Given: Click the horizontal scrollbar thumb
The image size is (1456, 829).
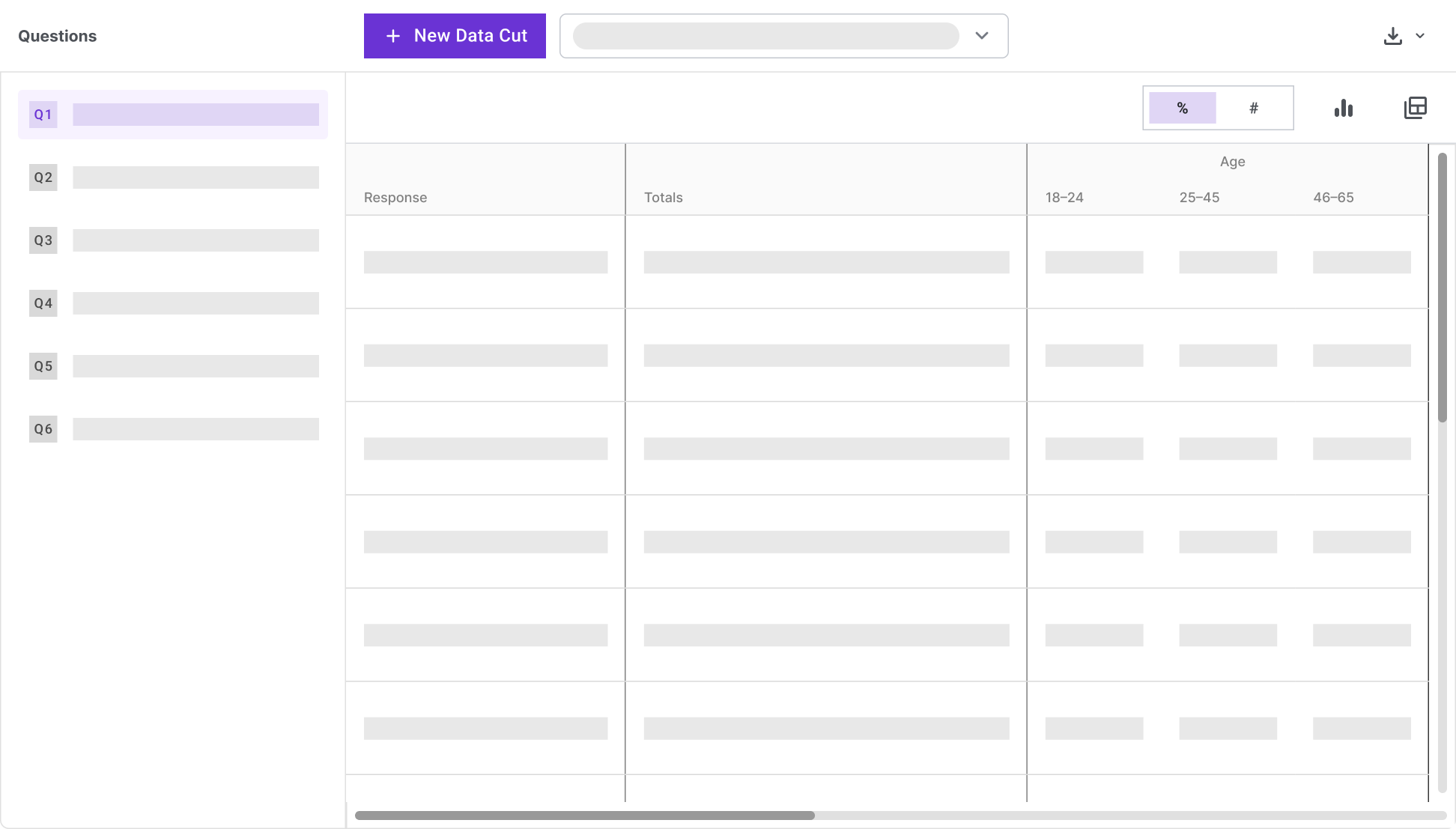Looking at the screenshot, I should pos(584,816).
